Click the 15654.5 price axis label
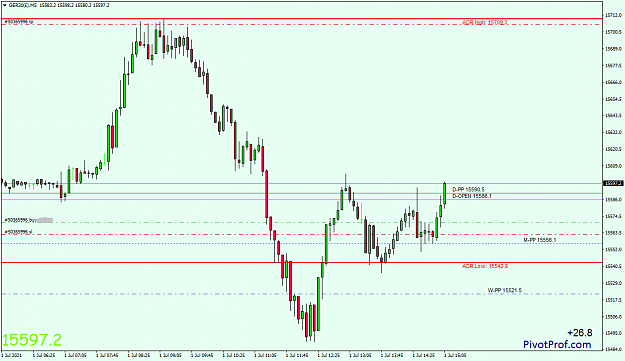The width and height of the screenshot is (625, 361). click(x=613, y=99)
